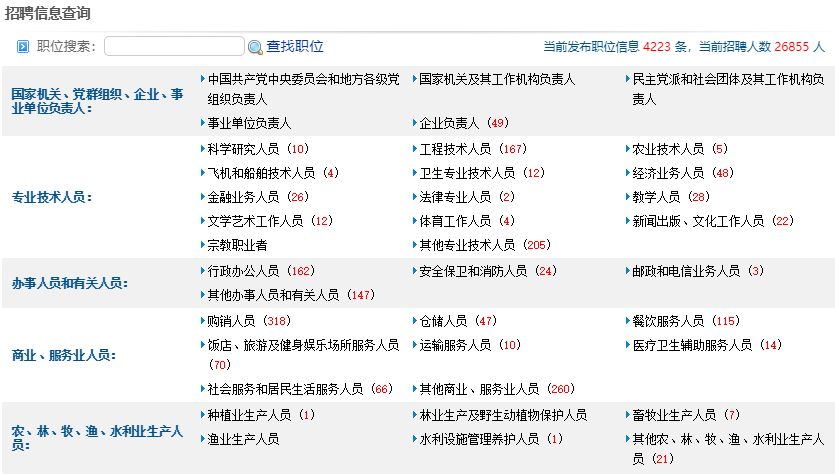Viewport: 835px width, 474px height.
Task: Open 经济业务人员 (48) category
Action: [682, 173]
